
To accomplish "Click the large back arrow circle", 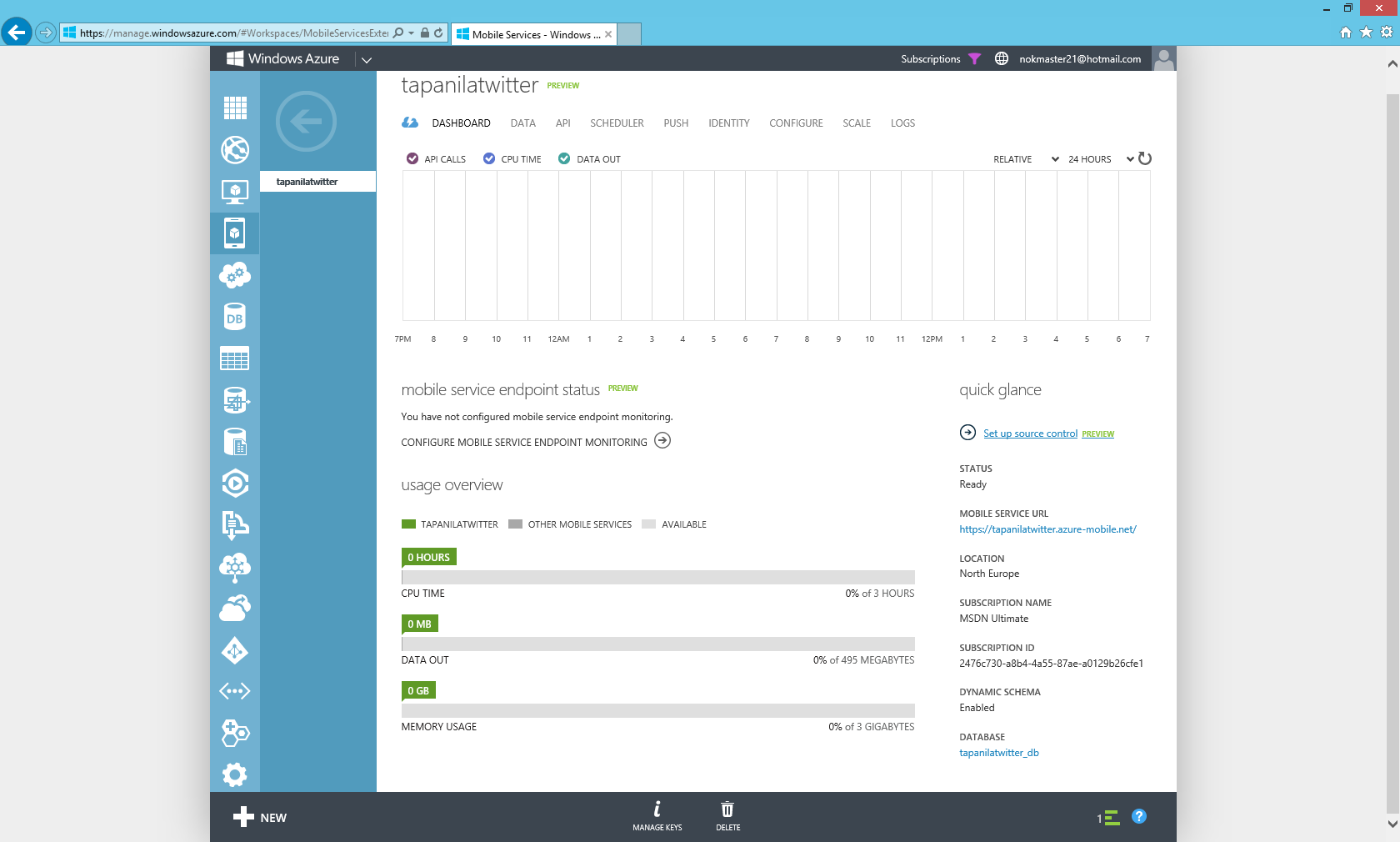I will coord(306,122).
